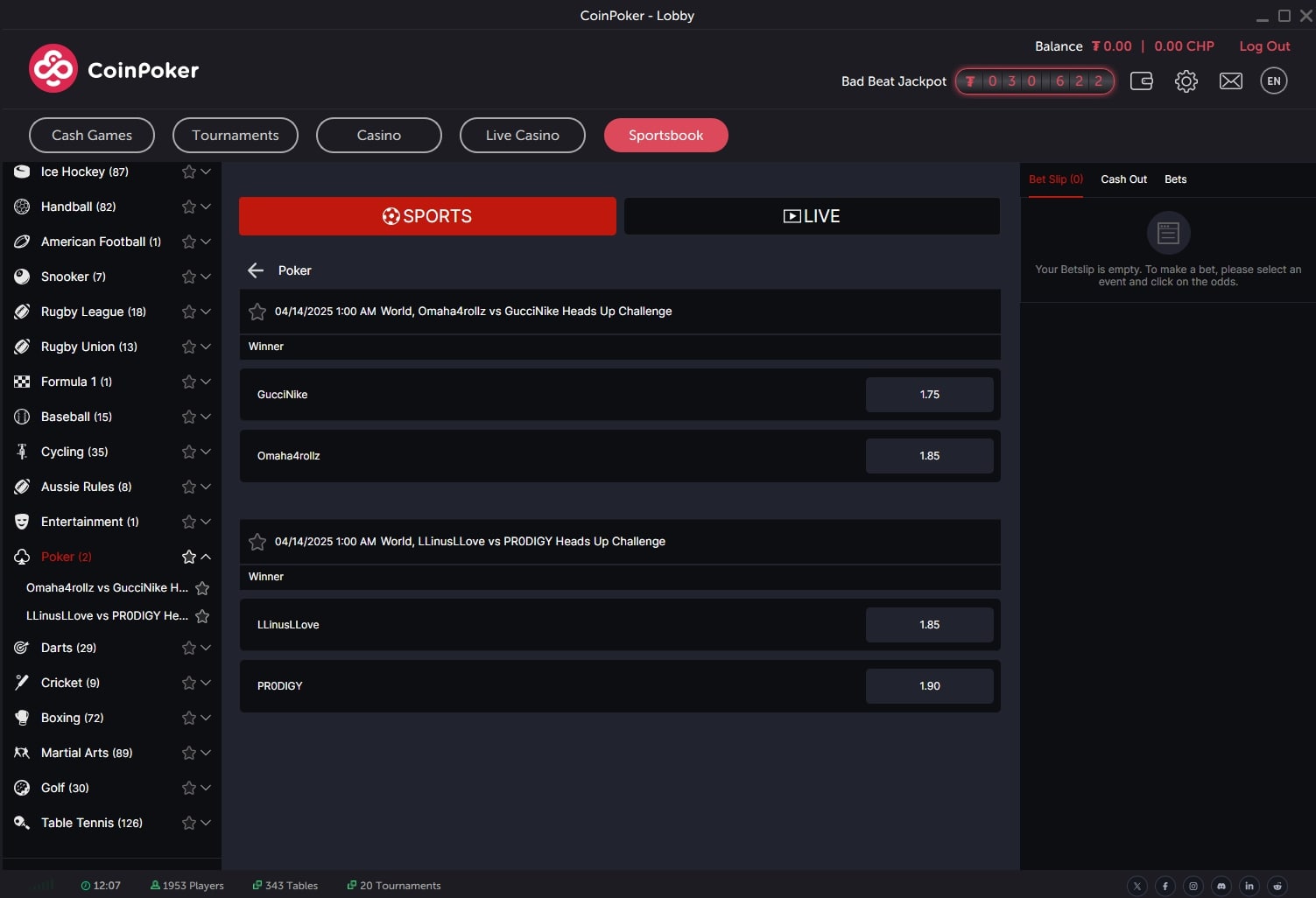Image resolution: width=1316 pixels, height=898 pixels.
Task: Open the Sportsbook section
Action: pyautogui.click(x=666, y=135)
